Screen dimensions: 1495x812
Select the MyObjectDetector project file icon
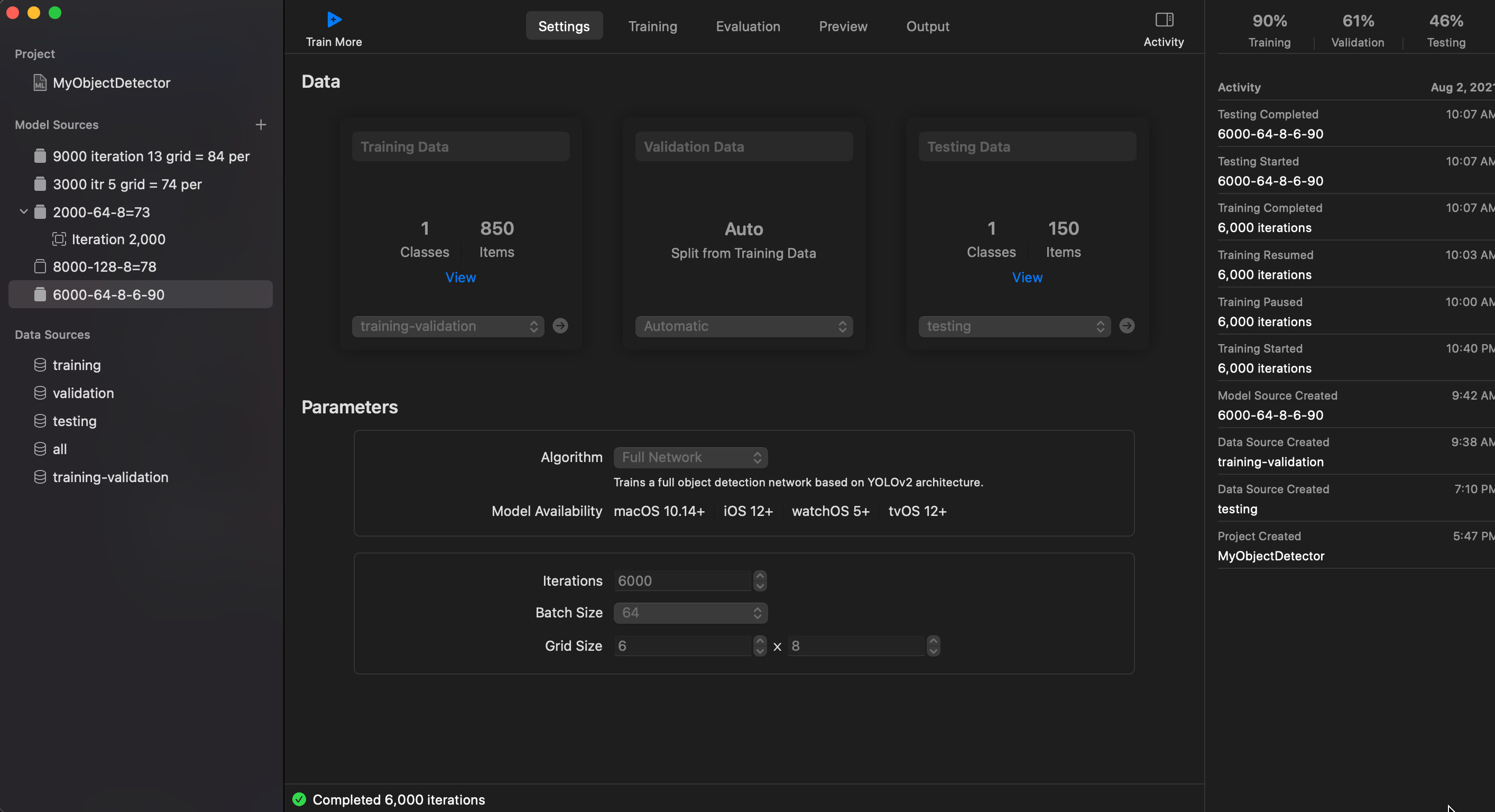point(40,82)
